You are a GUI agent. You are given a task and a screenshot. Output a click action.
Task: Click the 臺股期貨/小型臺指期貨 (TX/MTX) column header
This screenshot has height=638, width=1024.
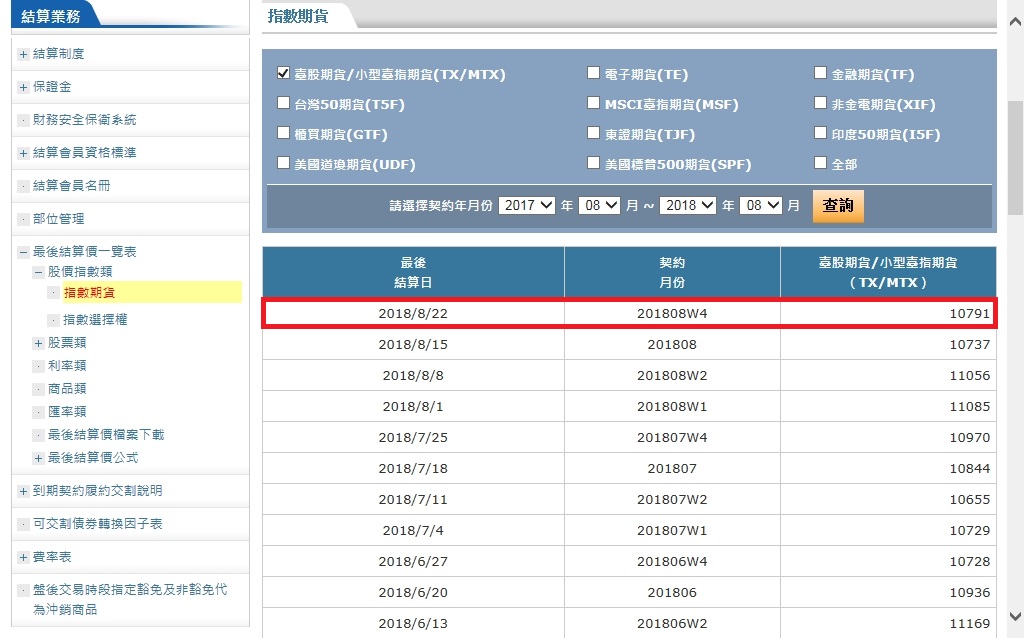point(888,272)
